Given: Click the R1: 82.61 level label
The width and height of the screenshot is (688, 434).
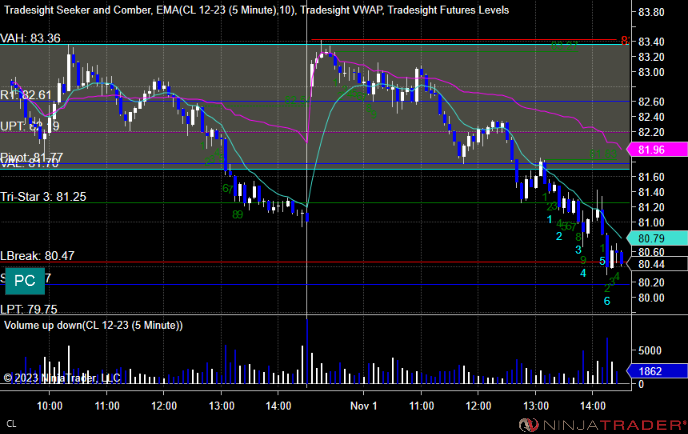Looking at the screenshot, I should 25,95.
